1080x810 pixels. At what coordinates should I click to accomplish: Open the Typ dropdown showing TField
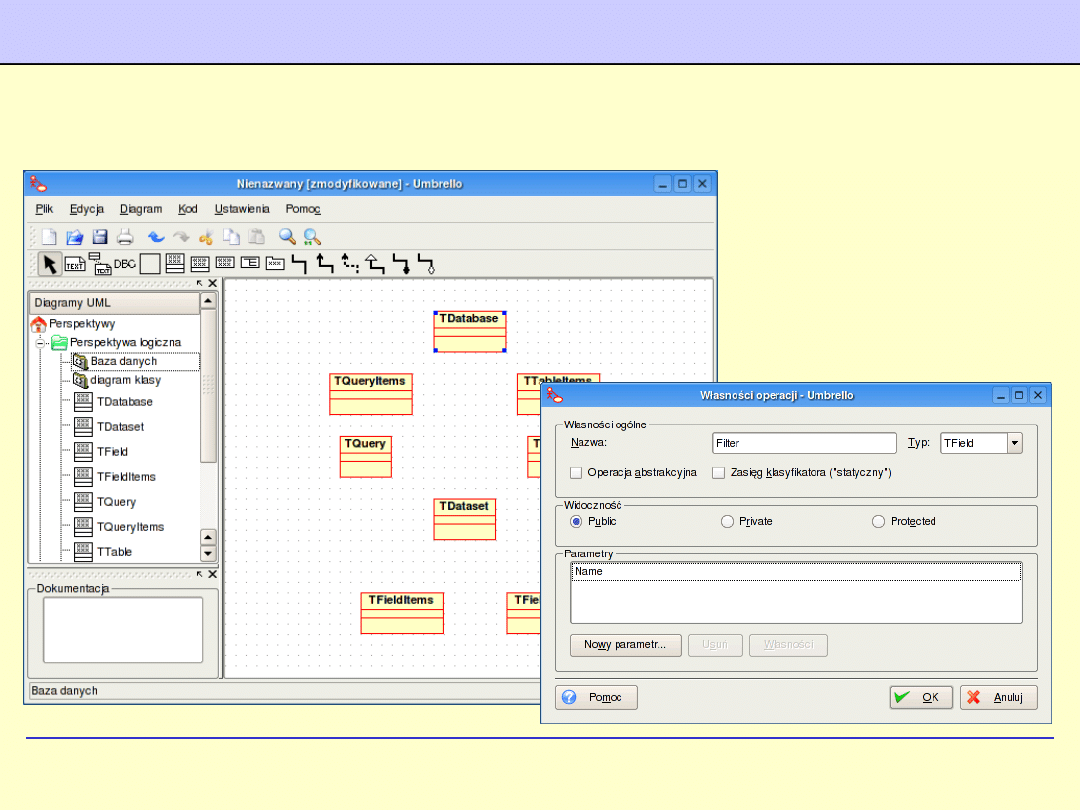click(1014, 443)
